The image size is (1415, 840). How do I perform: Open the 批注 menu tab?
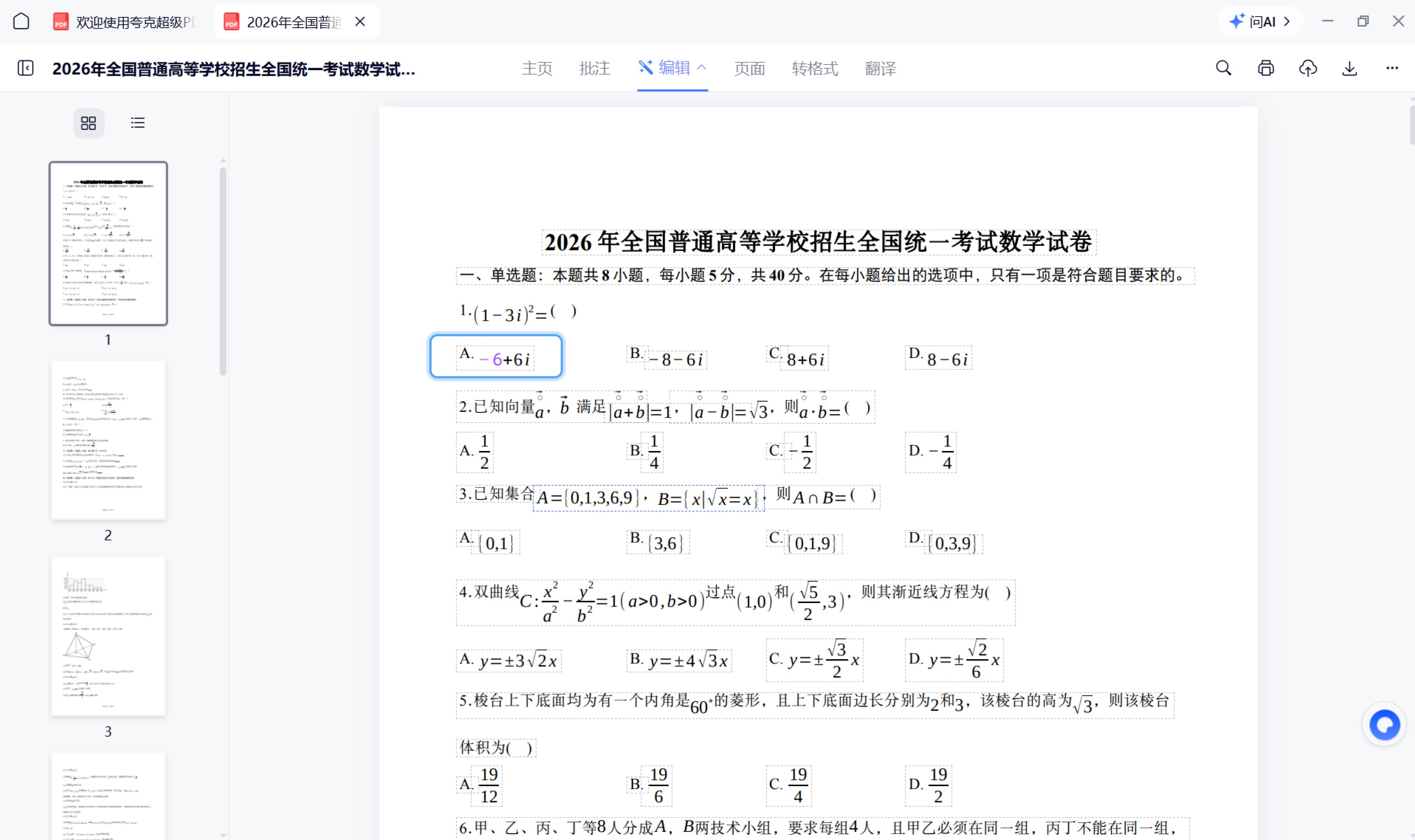[595, 68]
